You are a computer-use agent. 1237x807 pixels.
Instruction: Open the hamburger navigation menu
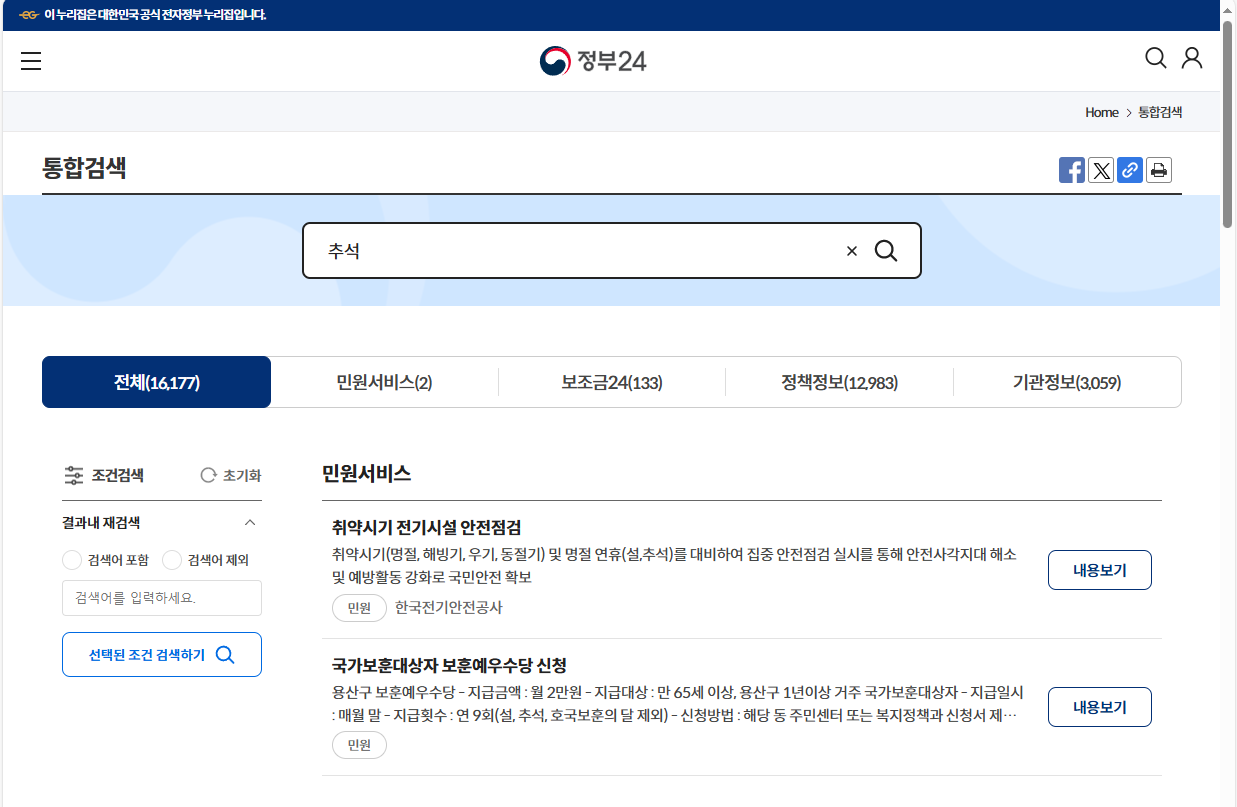tap(31, 60)
